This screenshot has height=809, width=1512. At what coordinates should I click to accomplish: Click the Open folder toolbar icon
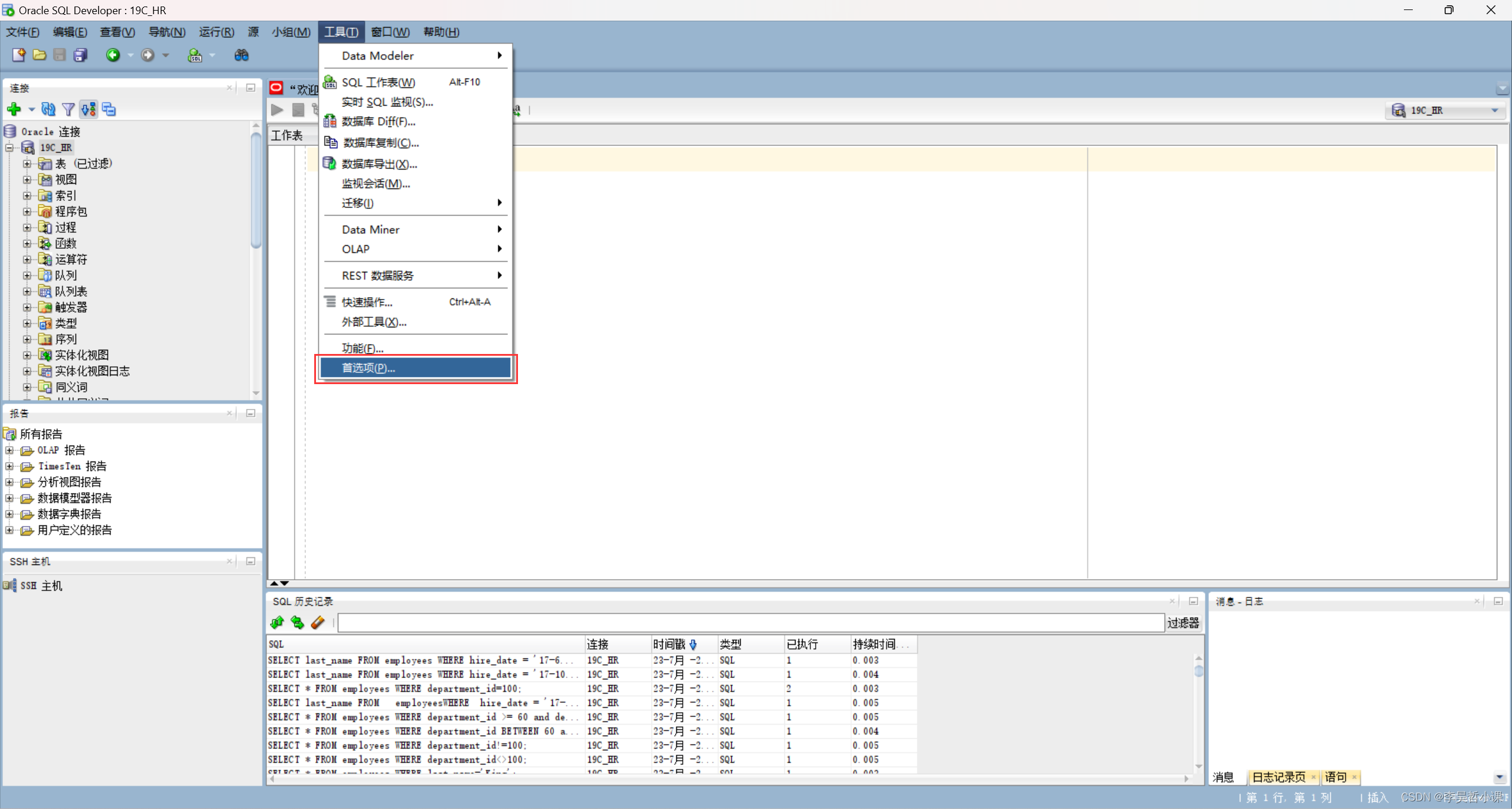(39, 55)
